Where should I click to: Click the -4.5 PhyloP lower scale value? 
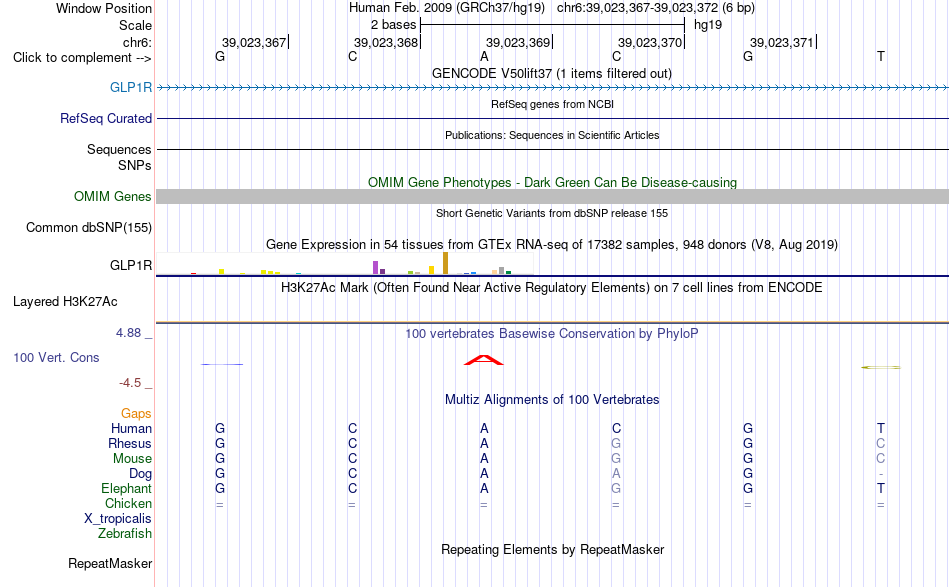(130, 382)
